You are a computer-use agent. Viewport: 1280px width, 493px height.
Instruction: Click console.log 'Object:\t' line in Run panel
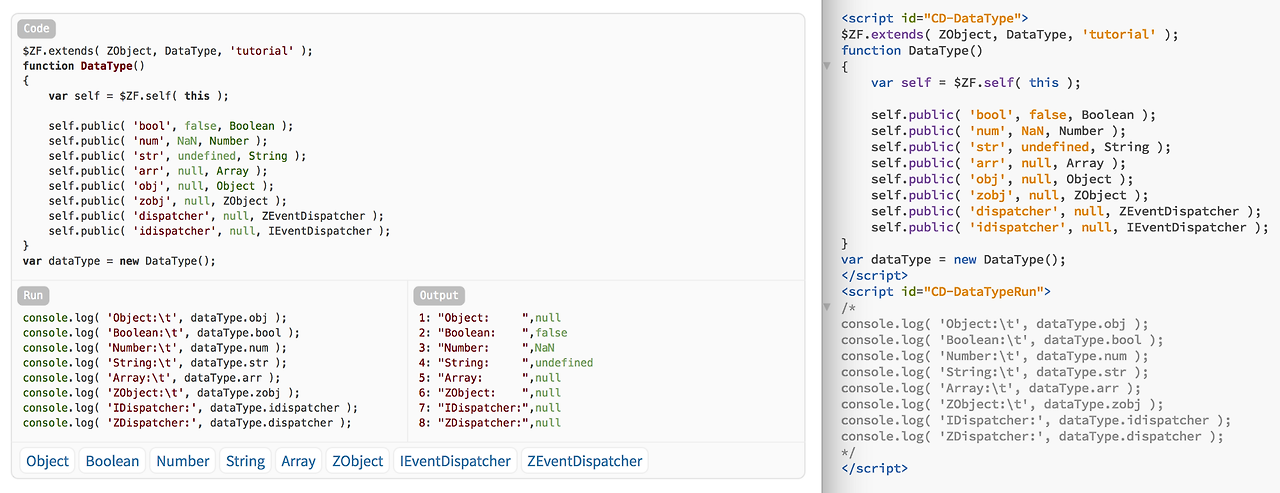[154, 318]
